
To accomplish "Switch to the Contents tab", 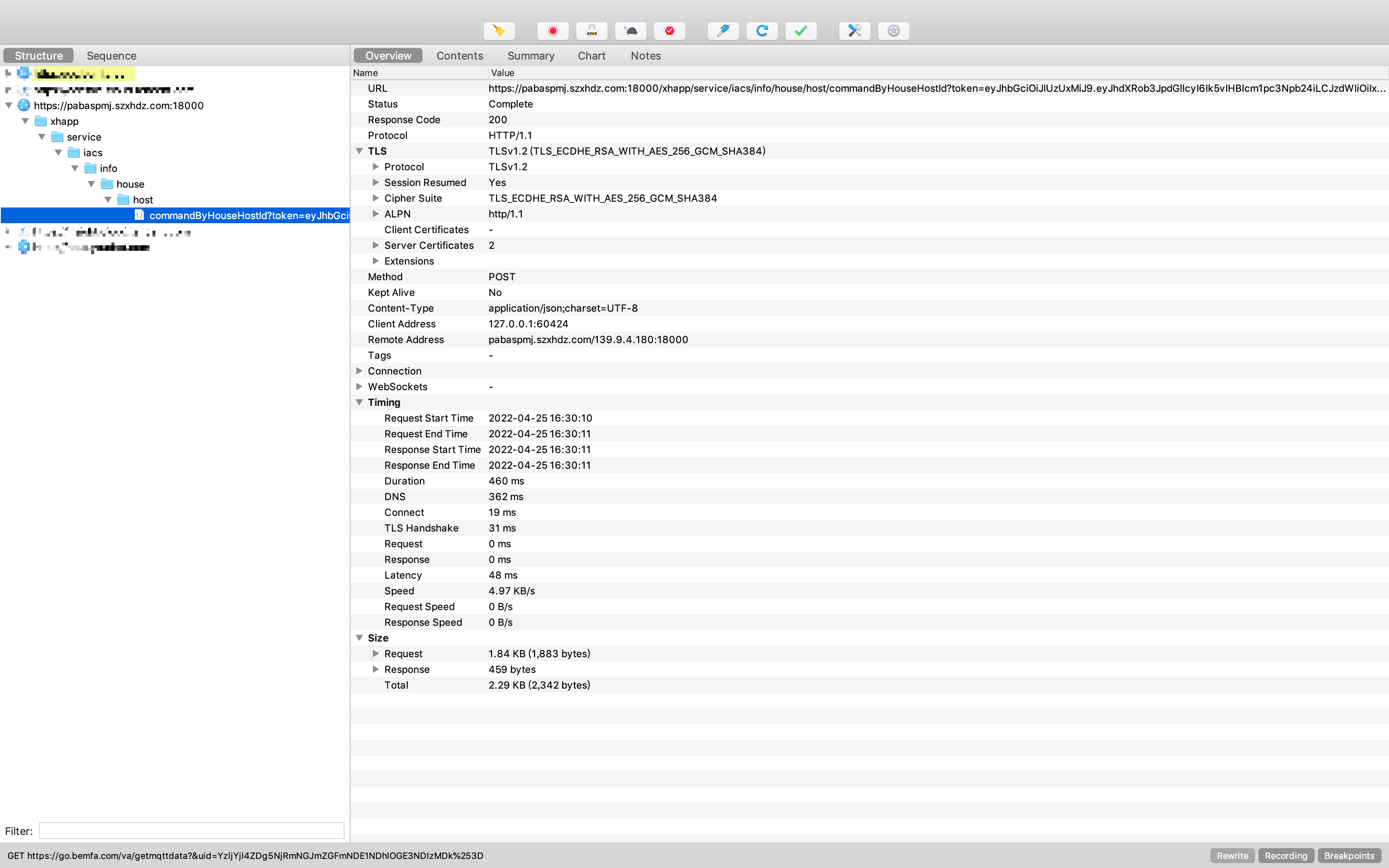I will [459, 56].
